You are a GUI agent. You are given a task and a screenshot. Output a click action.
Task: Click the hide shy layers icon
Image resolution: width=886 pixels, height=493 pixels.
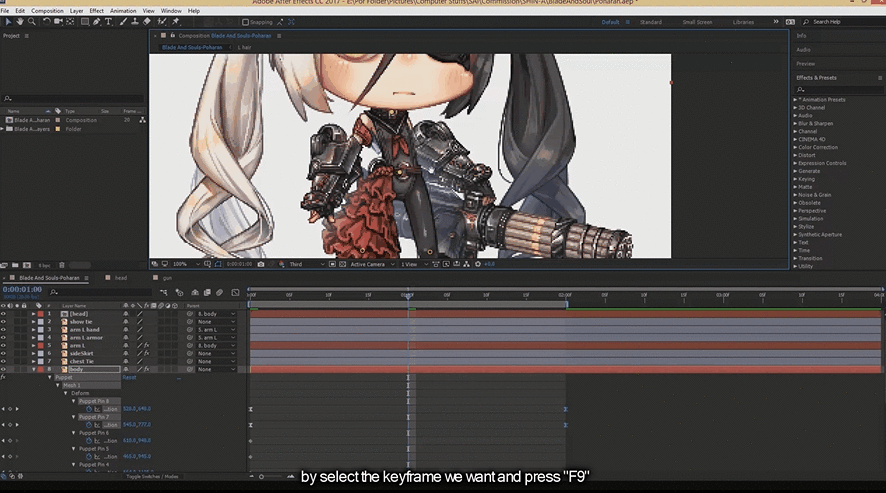[x=195, y=292]
